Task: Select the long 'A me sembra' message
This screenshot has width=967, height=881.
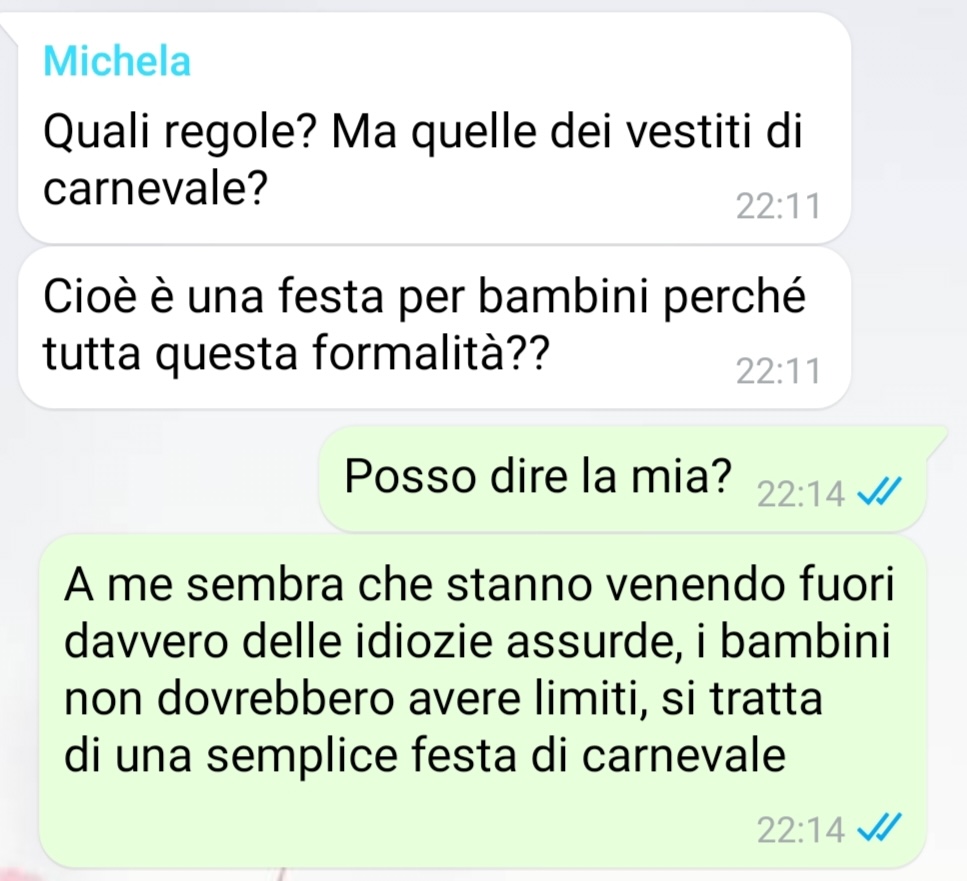Action: point(483,702)
